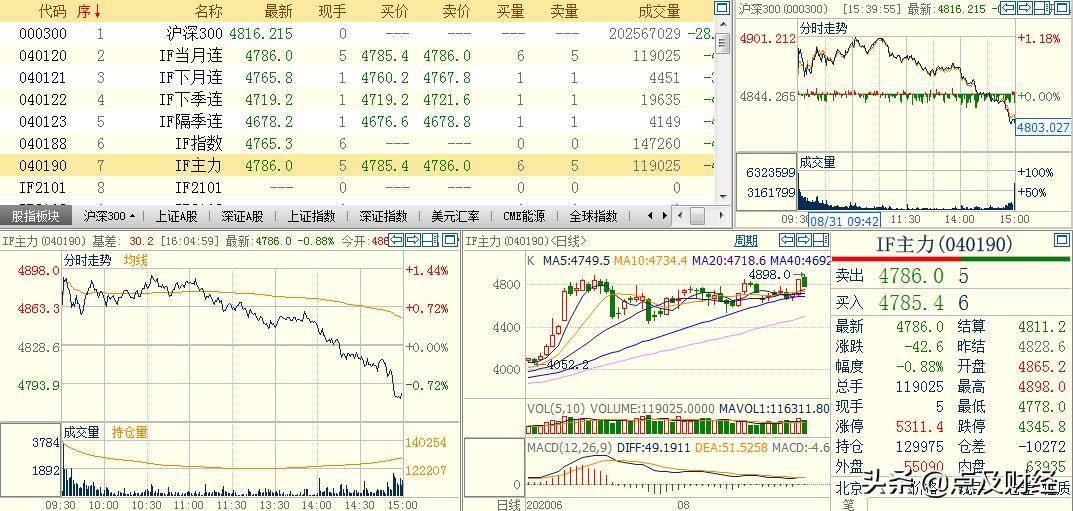Open the 周期 period link
1073x511 pixels.
[746, 241]
